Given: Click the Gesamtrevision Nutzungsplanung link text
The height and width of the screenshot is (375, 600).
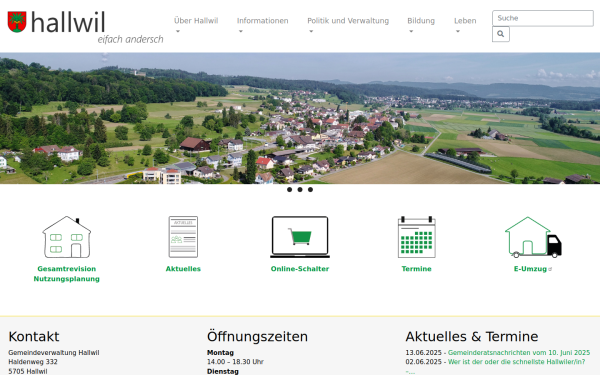Looking at the screenshot, I should tap(67, 274).
